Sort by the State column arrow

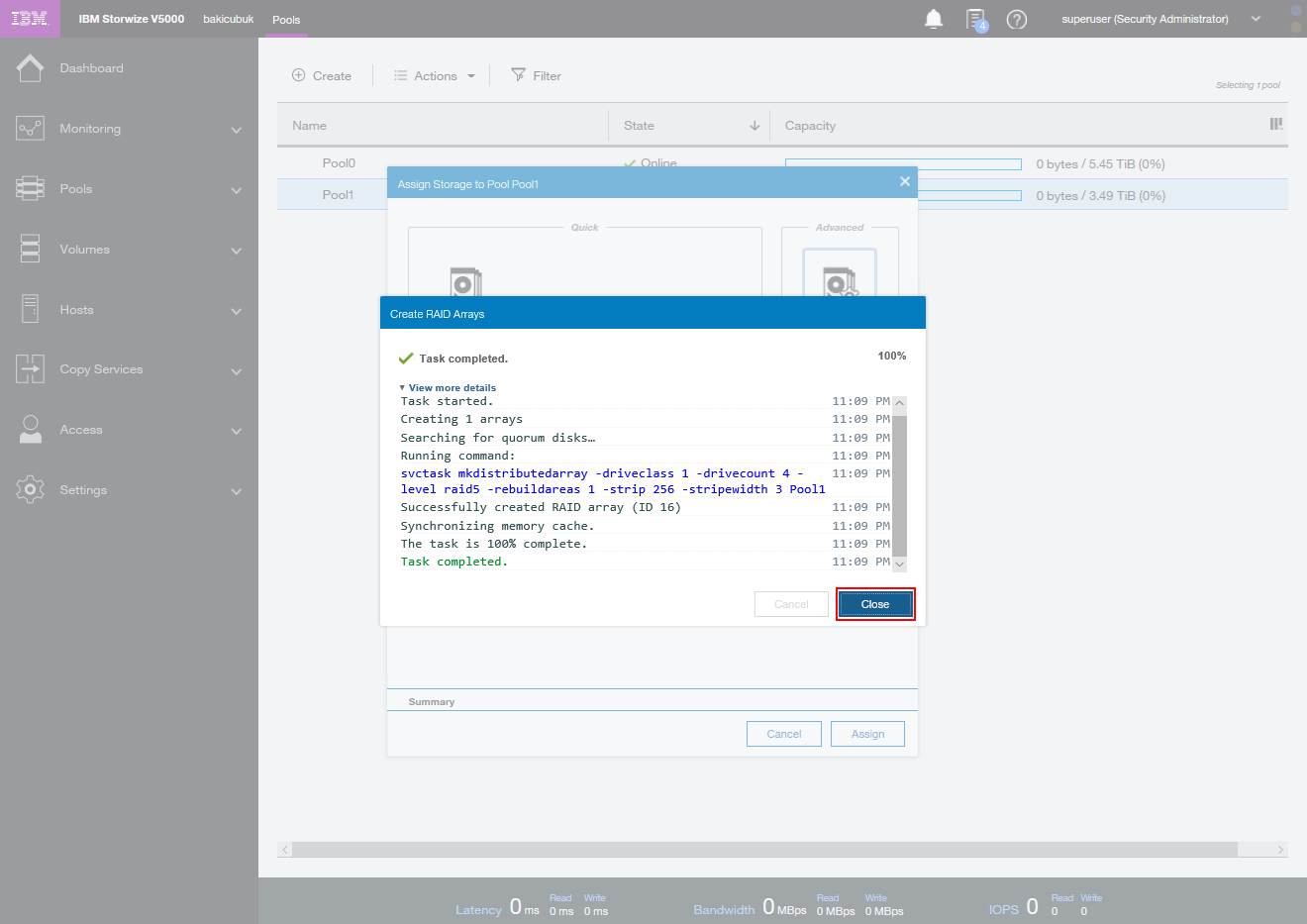click(754, 126)
